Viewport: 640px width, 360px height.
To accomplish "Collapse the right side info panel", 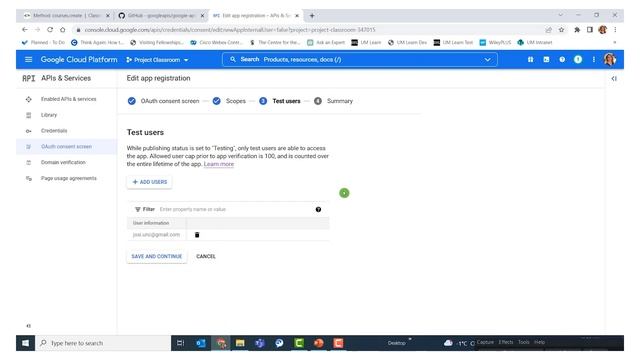I will pyautogui.click(x=614, y=78).
